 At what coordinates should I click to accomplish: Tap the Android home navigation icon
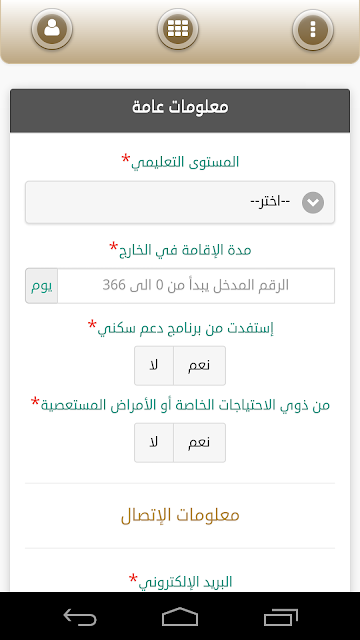pyautogui.click(x=180, y=617)
